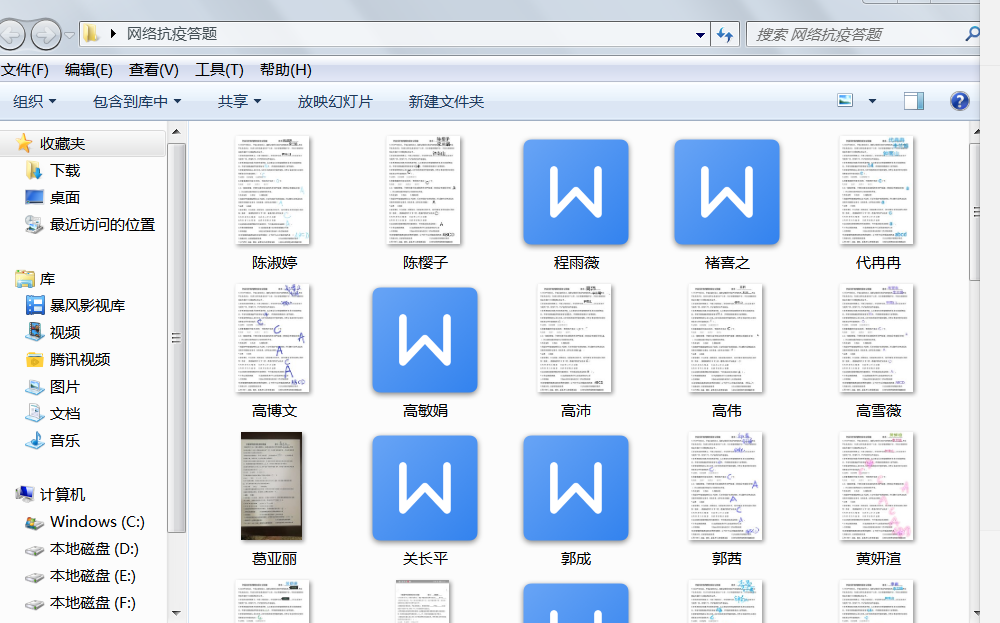Select the 高敏娟 WPS document icon
Image resolution: width=1000 pixels, height=623 pixels.
pyautogui.click(x=425, y=340)
